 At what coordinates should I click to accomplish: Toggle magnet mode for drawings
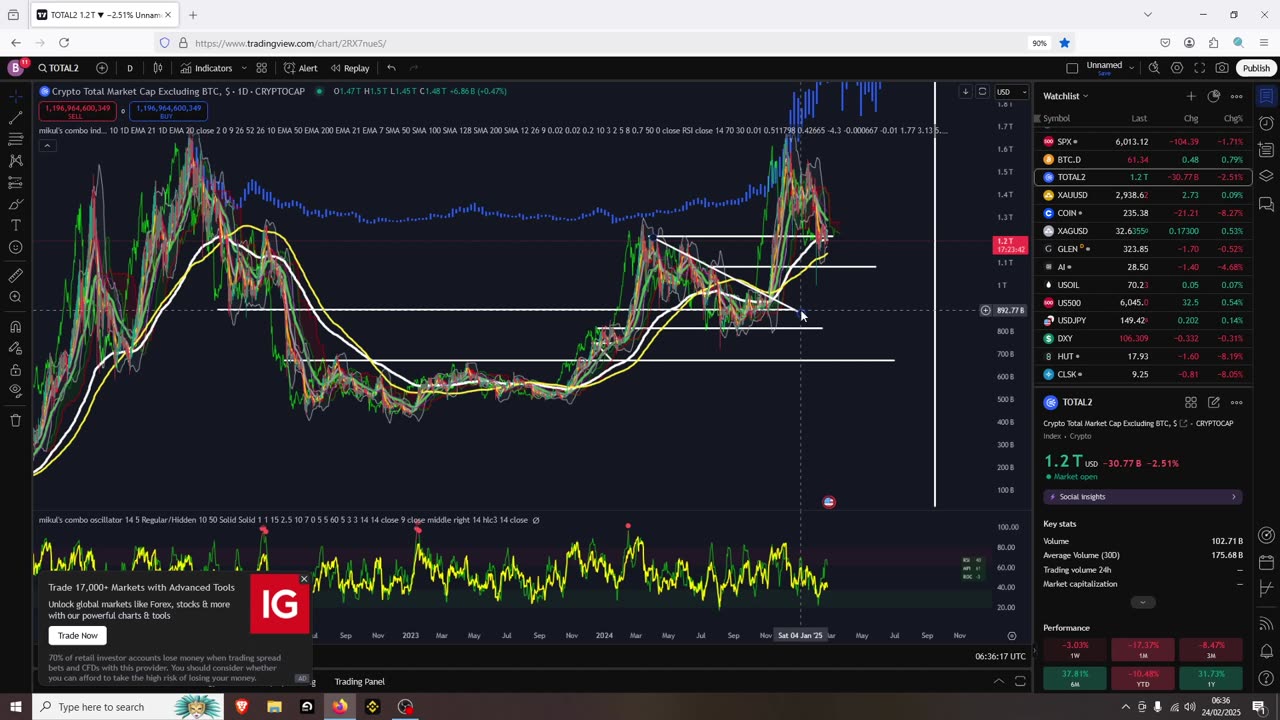click(15, 326)
